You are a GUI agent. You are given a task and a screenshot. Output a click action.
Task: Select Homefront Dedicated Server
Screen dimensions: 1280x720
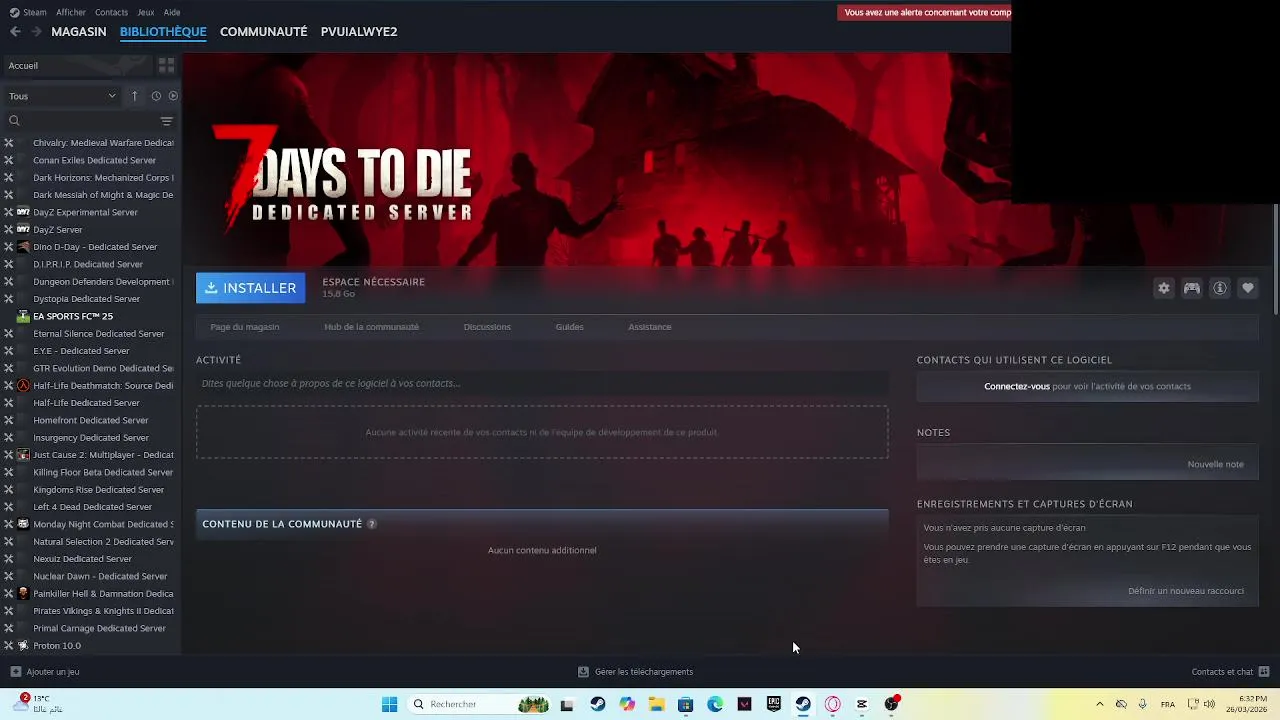coord(90,420)
